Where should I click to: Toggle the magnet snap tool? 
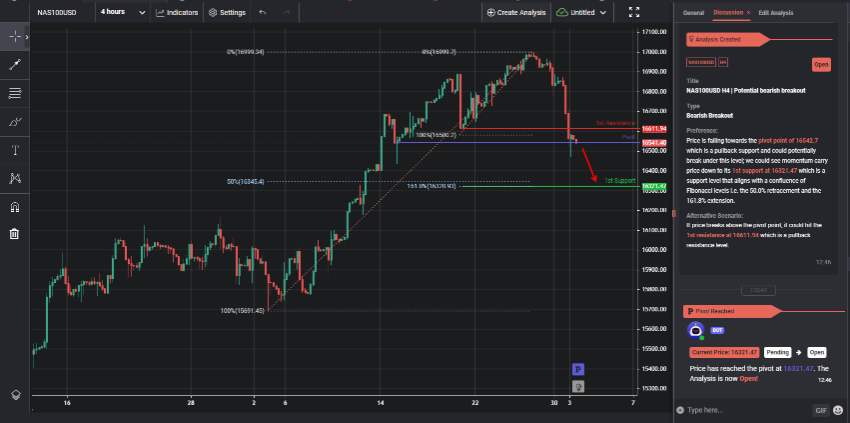pos(15,207)
